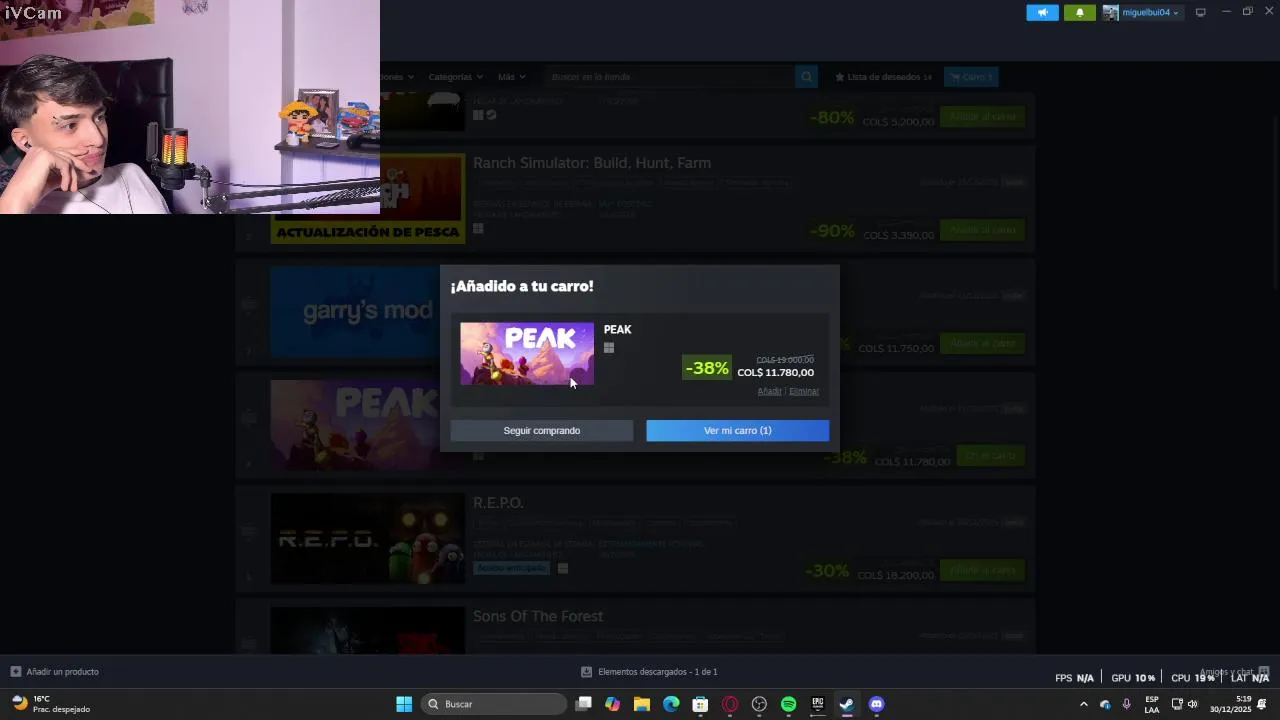1280x720 pixels.
Task: Click the Ver mi carro (1) button
Action: coord(737,430)
